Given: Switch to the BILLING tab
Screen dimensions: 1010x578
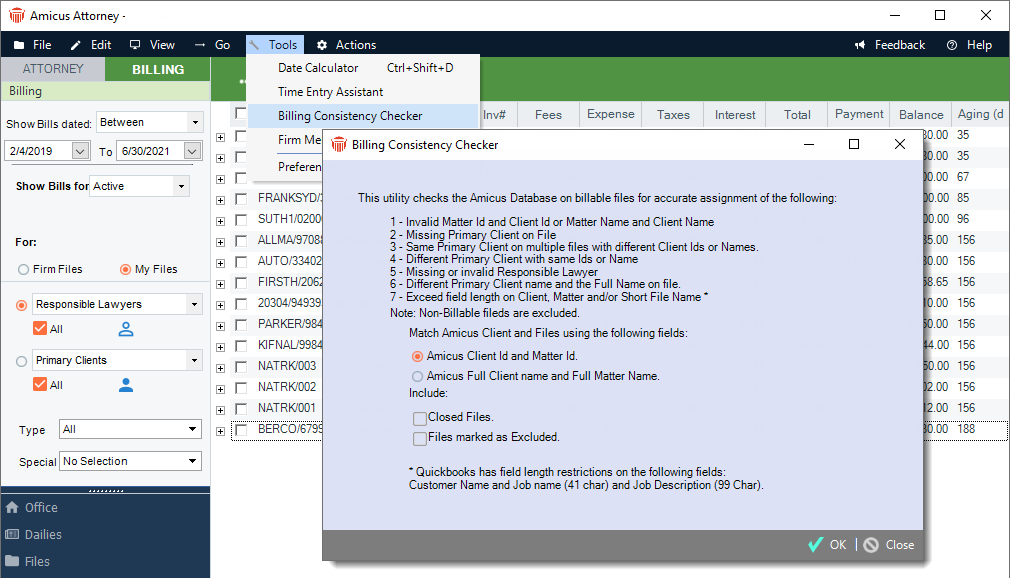Looking at the screenshot, I should coord(158,69).
